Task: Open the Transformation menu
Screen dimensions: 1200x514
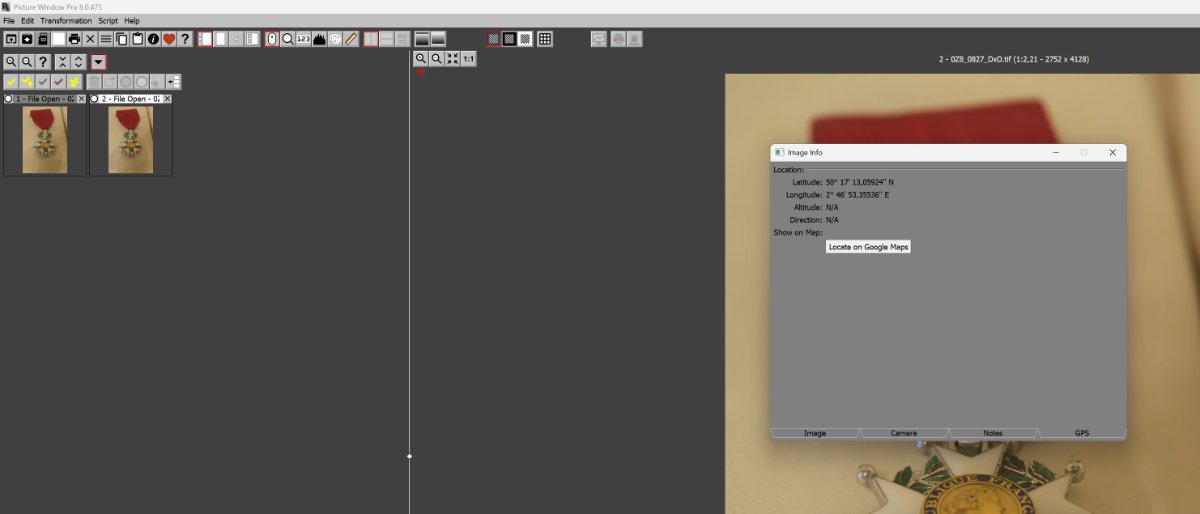Action: point(66,20)
